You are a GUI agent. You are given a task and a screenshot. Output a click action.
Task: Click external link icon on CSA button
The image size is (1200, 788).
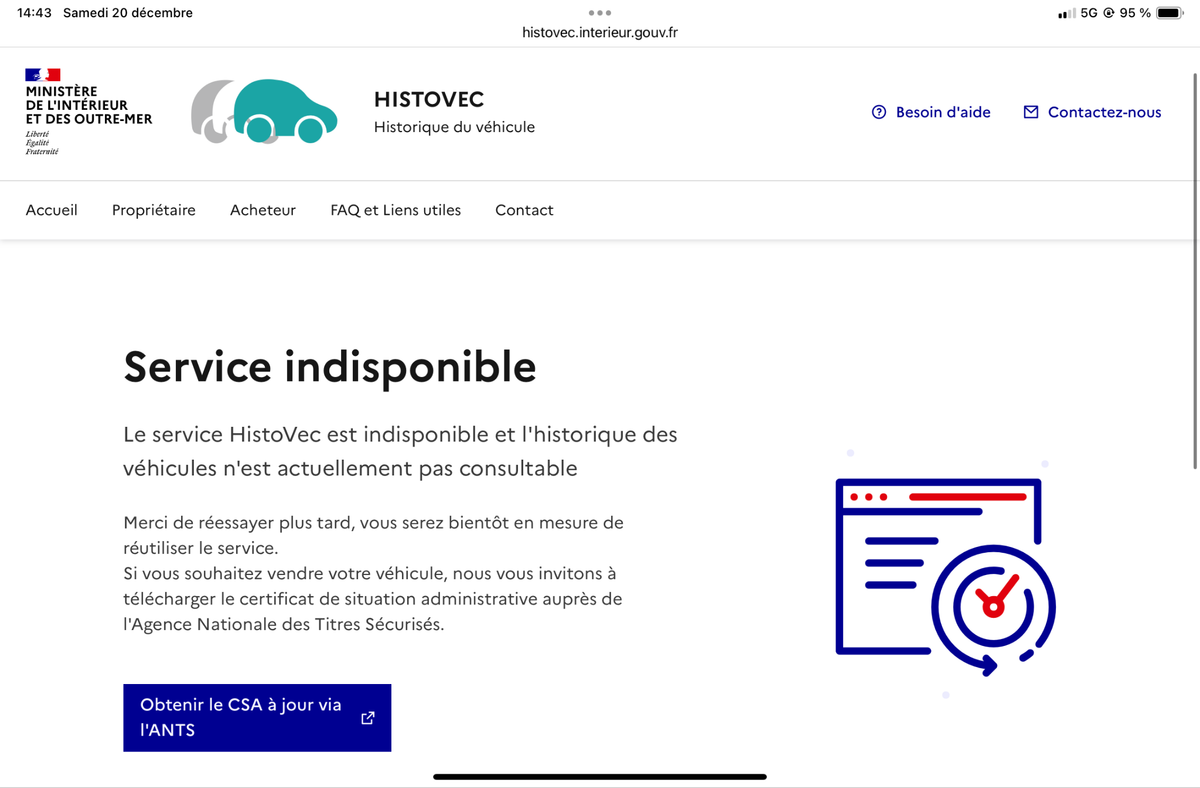(x=368, y=717)
